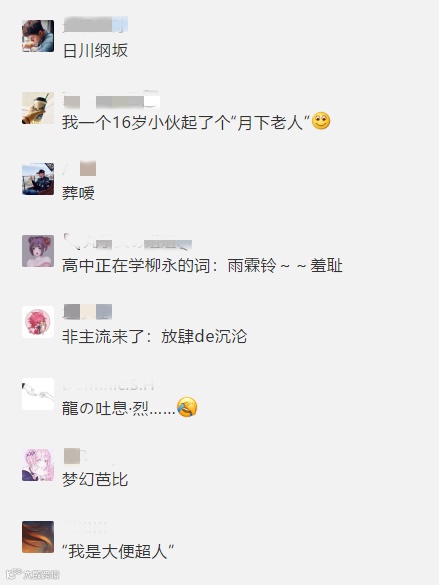Select the pink-haired anime girl avatar
The image size is (439, 585).
(x=38, y=465)
